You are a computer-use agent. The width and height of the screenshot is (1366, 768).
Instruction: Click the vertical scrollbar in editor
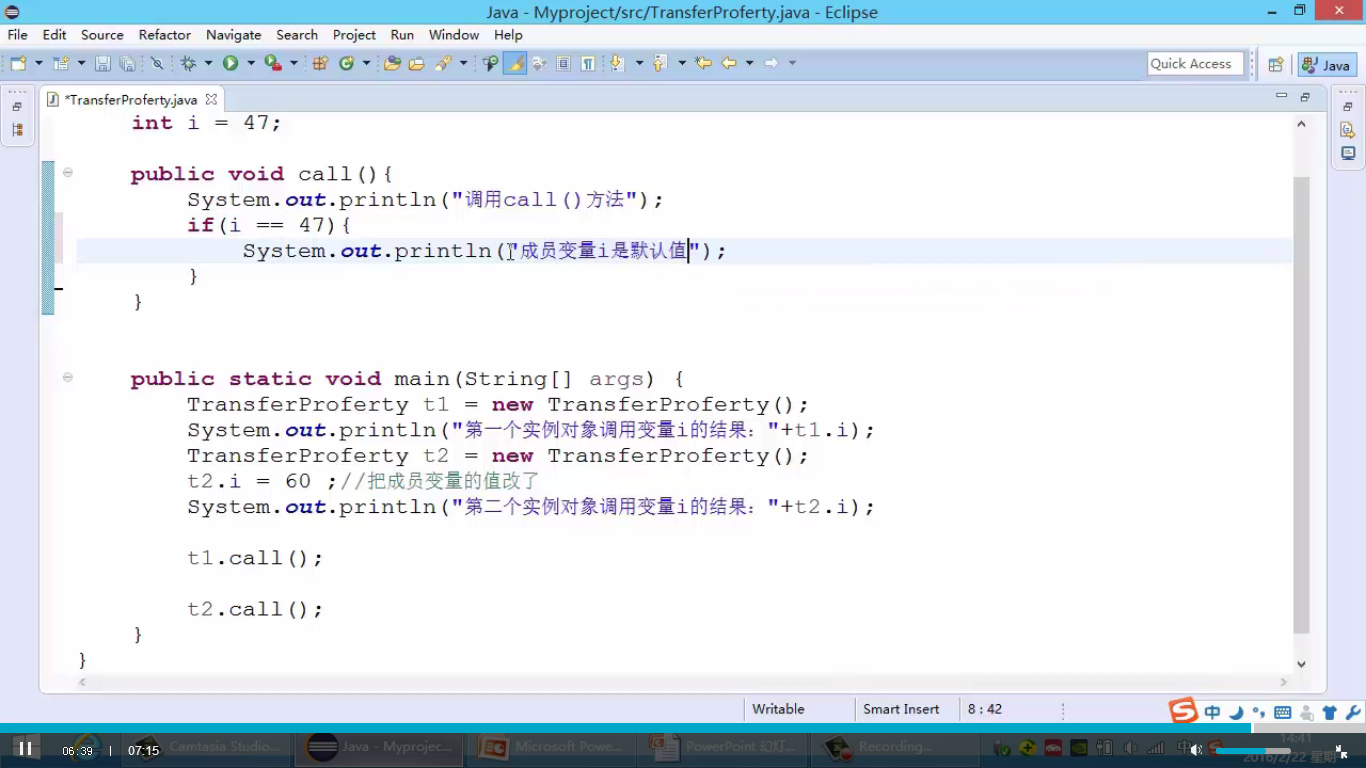click(1301, 405)
